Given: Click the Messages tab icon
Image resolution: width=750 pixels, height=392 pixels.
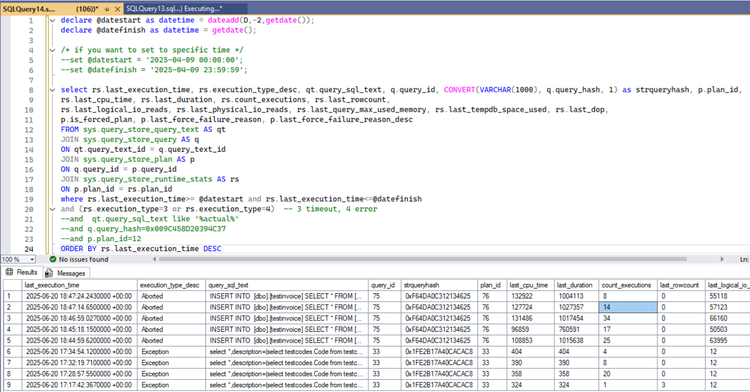Looking at the screenshot, I should [x=48, y=273].
